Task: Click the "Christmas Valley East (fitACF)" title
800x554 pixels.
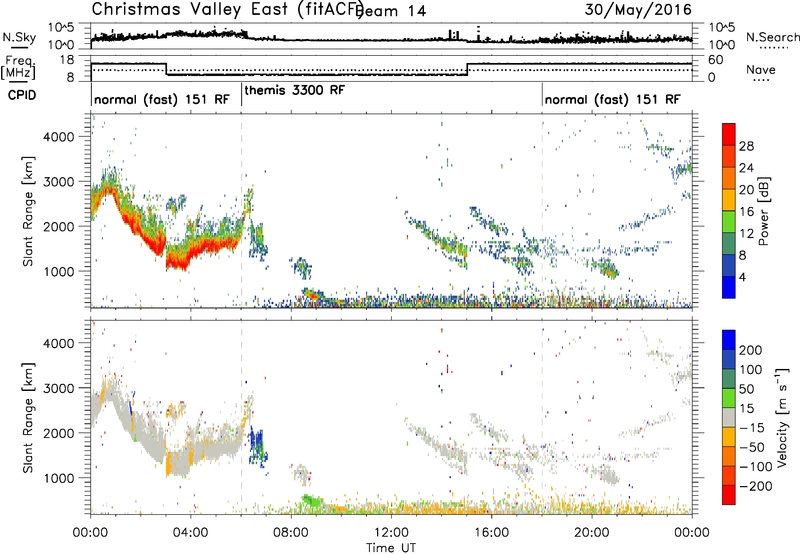Action: point(228,9)
